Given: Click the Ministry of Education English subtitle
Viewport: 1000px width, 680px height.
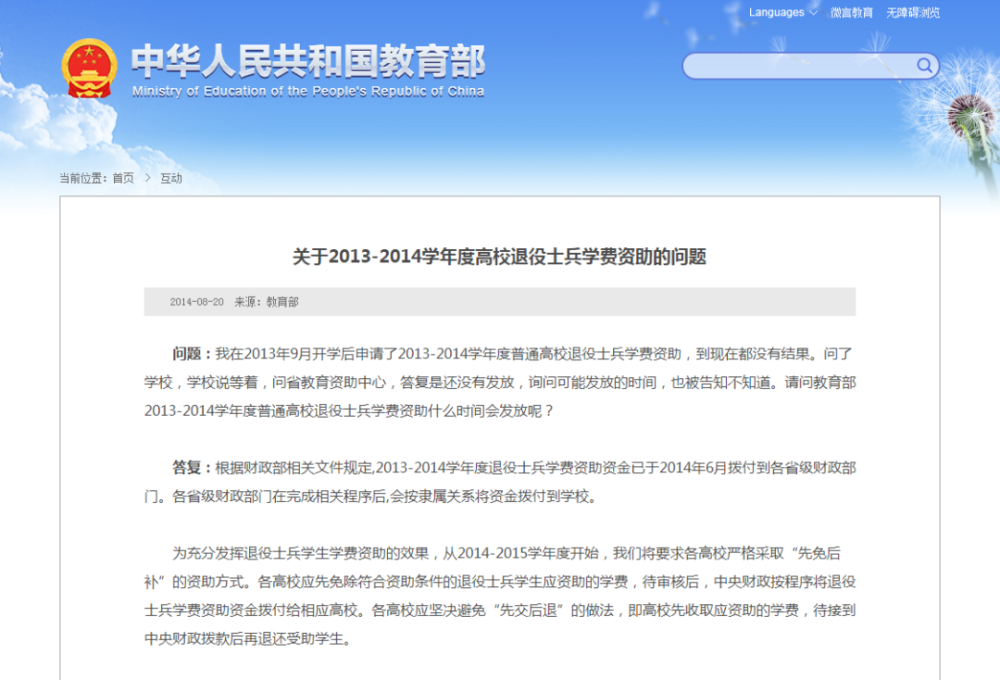Looking at the screenshot, I should (308, 91).
